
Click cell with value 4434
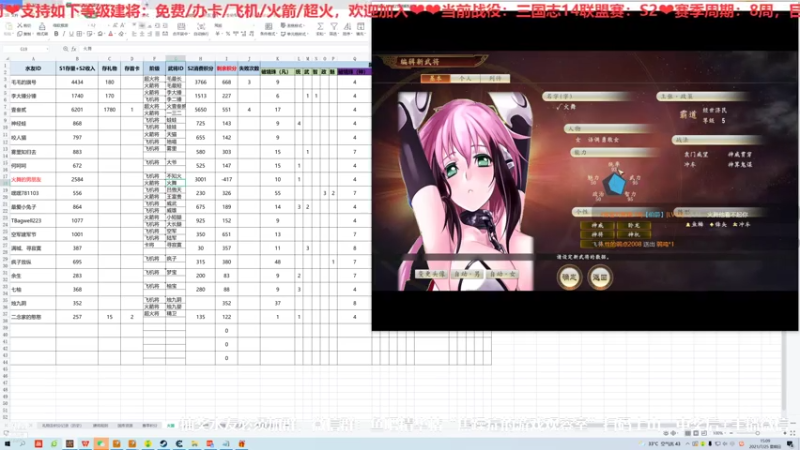(x=77, y=82)
